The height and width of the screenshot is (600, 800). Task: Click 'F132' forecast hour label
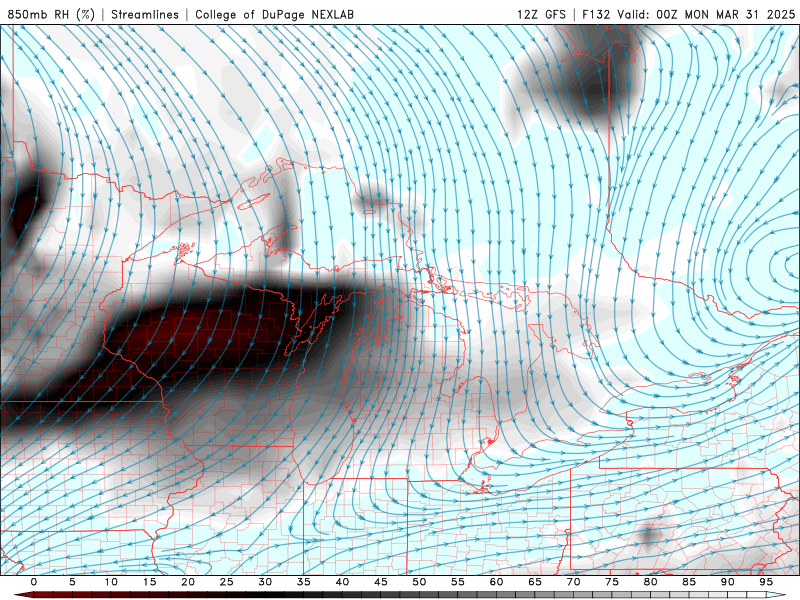[x=596, y=14]
